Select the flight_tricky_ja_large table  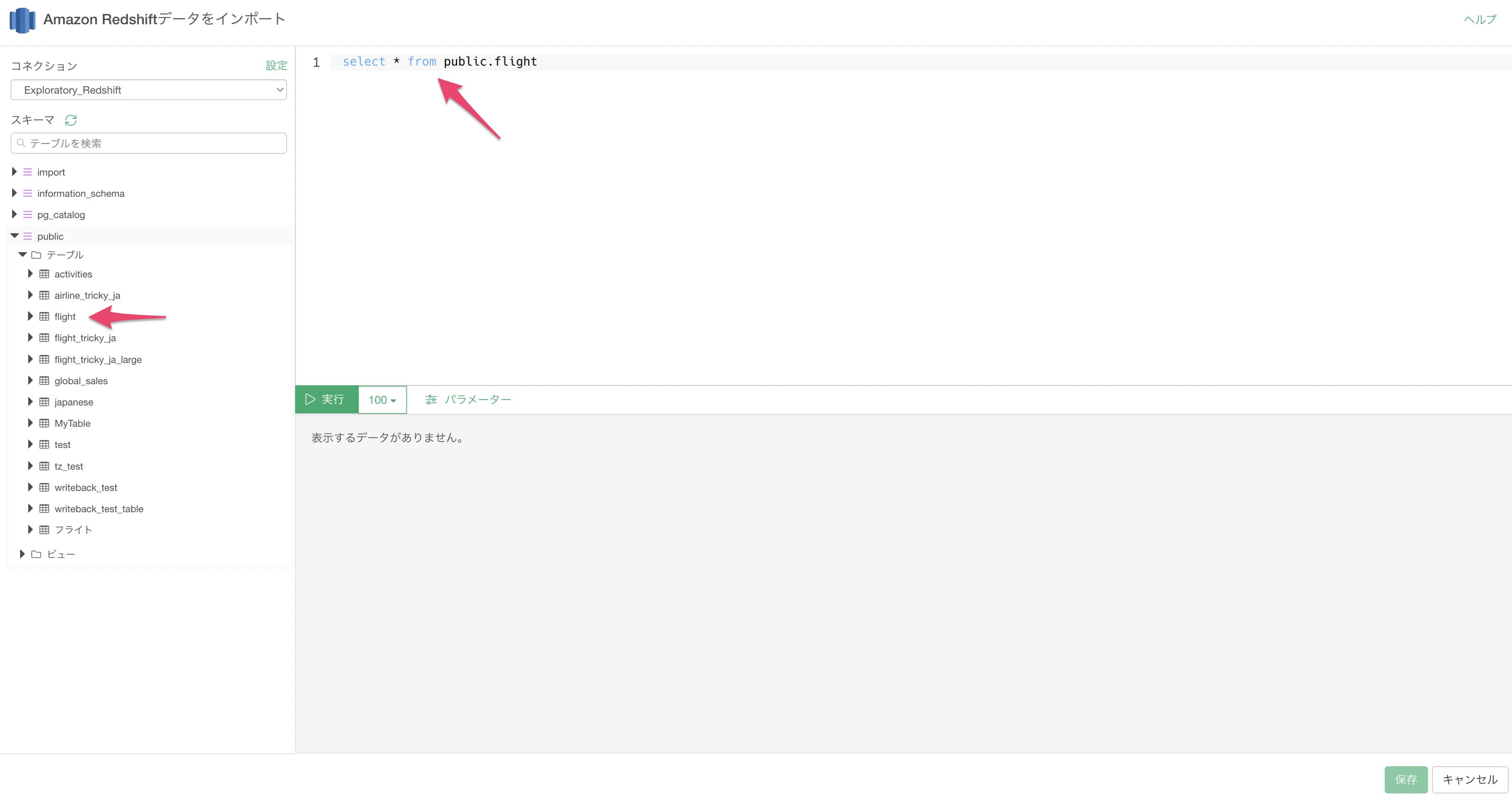tap(98, 360)
